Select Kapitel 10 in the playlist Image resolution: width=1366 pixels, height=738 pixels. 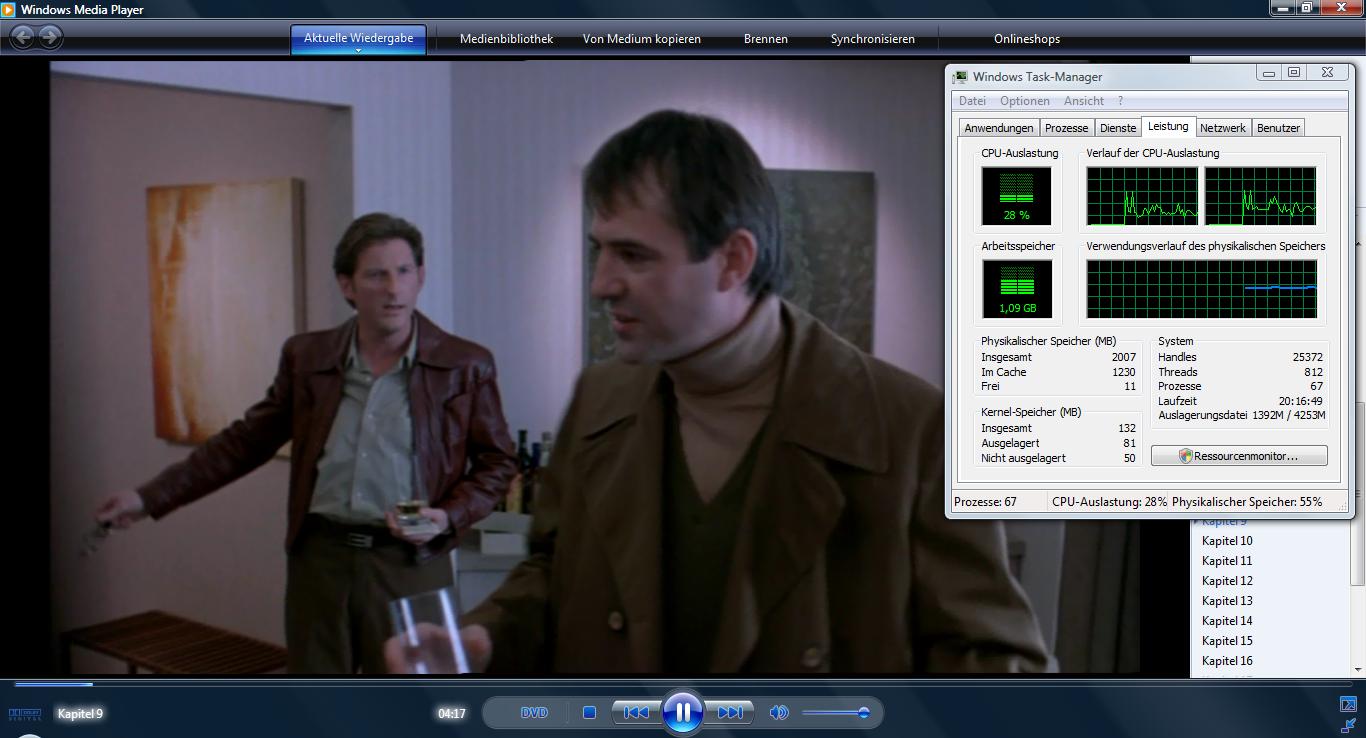[1227, 541]
